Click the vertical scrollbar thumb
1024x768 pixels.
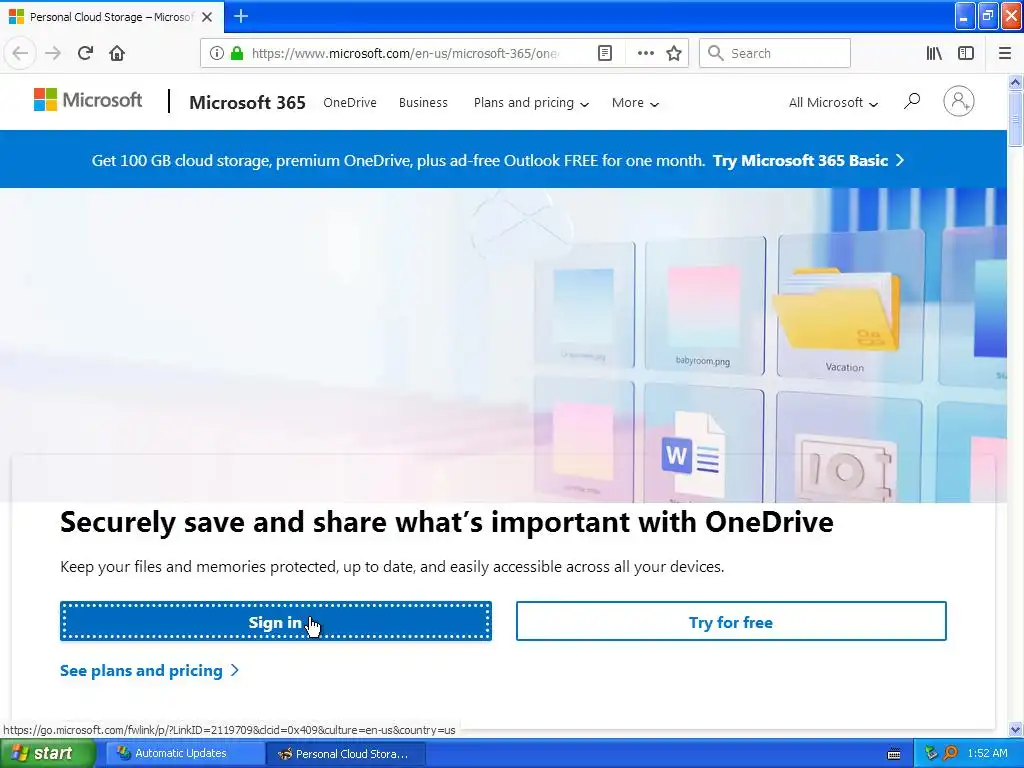pyautogui.click(x=1015, y=119)
